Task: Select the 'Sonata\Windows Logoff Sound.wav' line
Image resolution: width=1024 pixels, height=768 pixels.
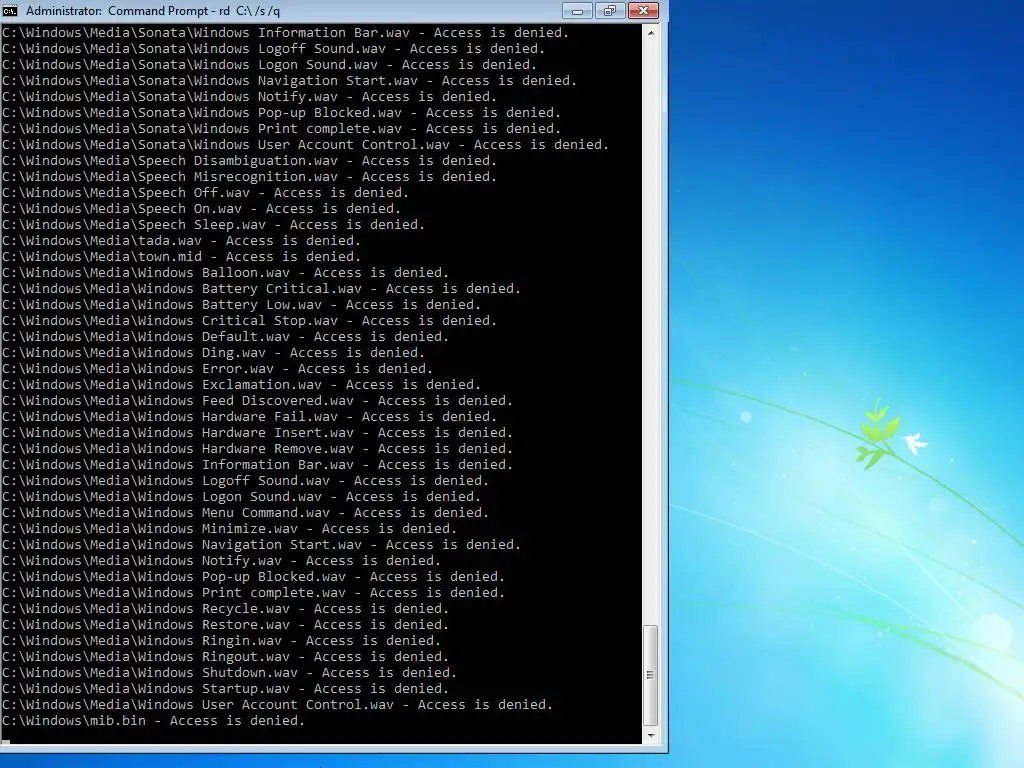Action: pyautogui.click(x=273, y=49)
